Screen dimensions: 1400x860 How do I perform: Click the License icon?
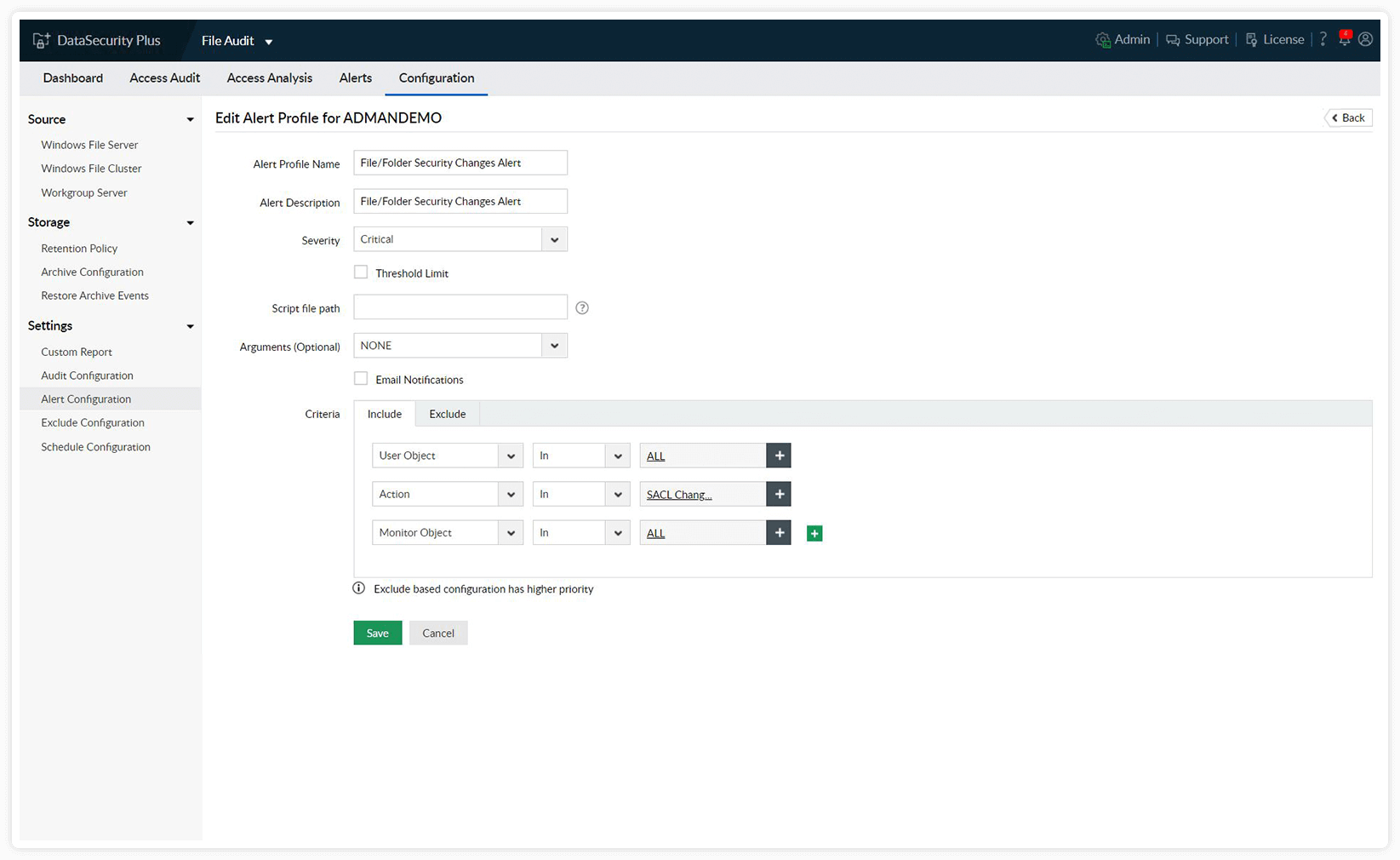pyautogui.click(x=1251, y=40)
